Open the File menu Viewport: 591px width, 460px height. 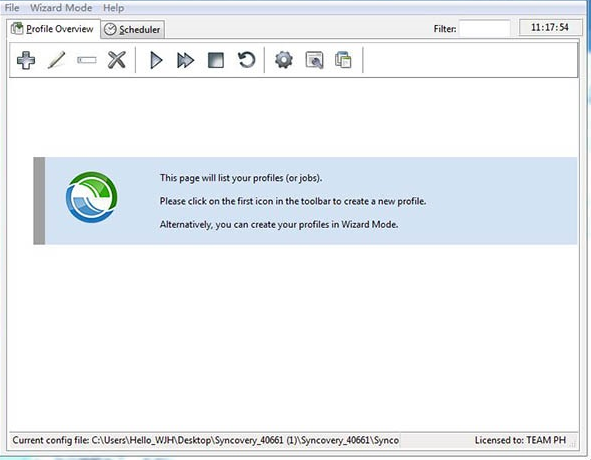[12, 8]
